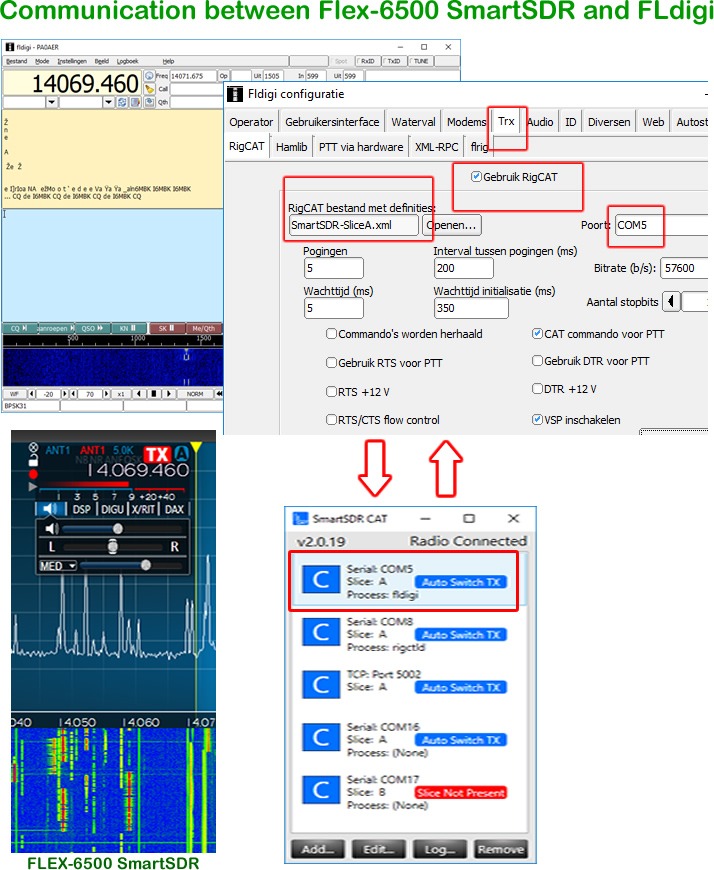Click the C icon for TCP Port 5002
This screenshot has height=870, width=714.
click(x=321, y=684)
